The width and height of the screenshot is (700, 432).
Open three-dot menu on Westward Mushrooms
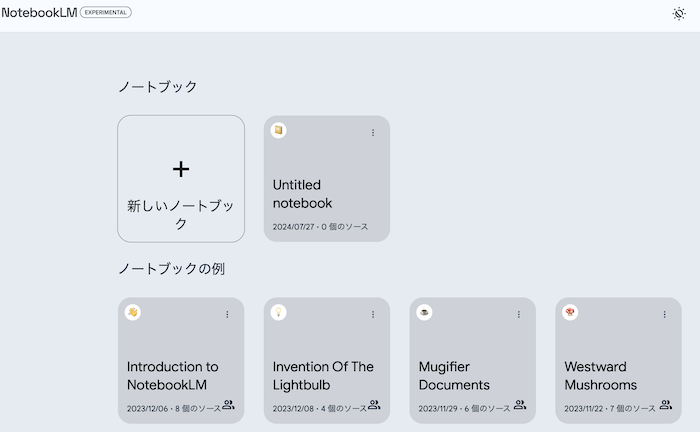(x=664, y=314)
